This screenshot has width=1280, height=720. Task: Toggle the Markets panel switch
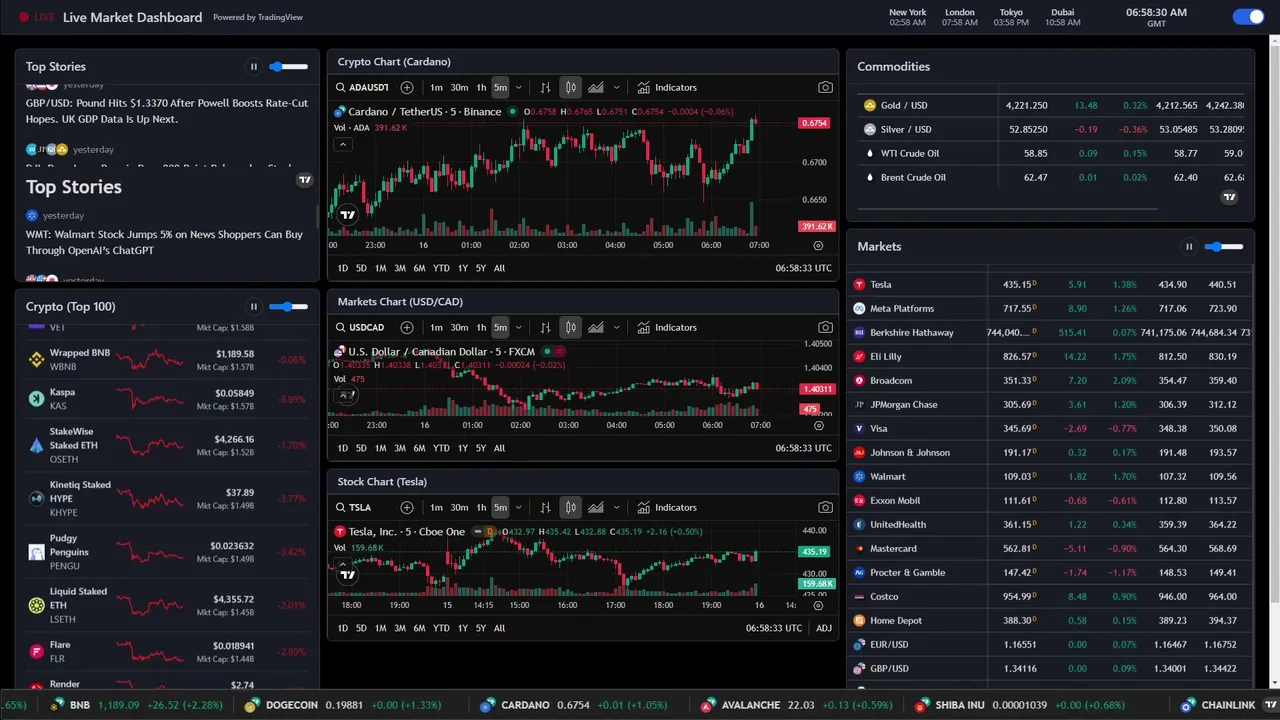pos(1224,247)
